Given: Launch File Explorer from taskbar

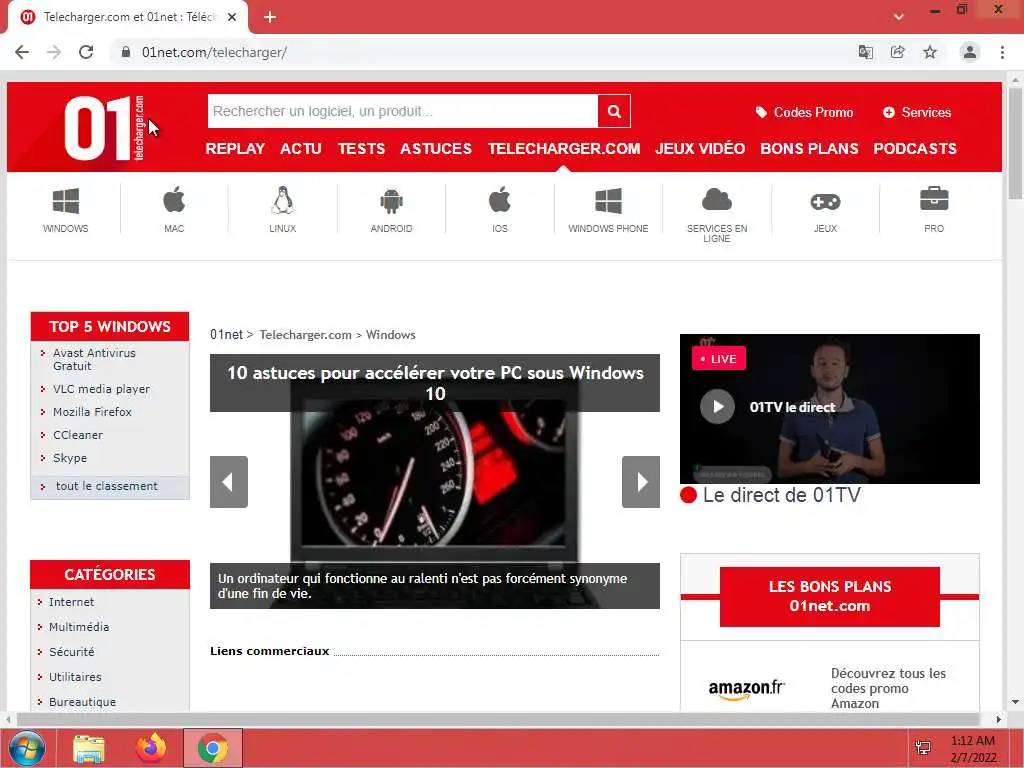Looking at the screenshot, I should pos(89,749).
